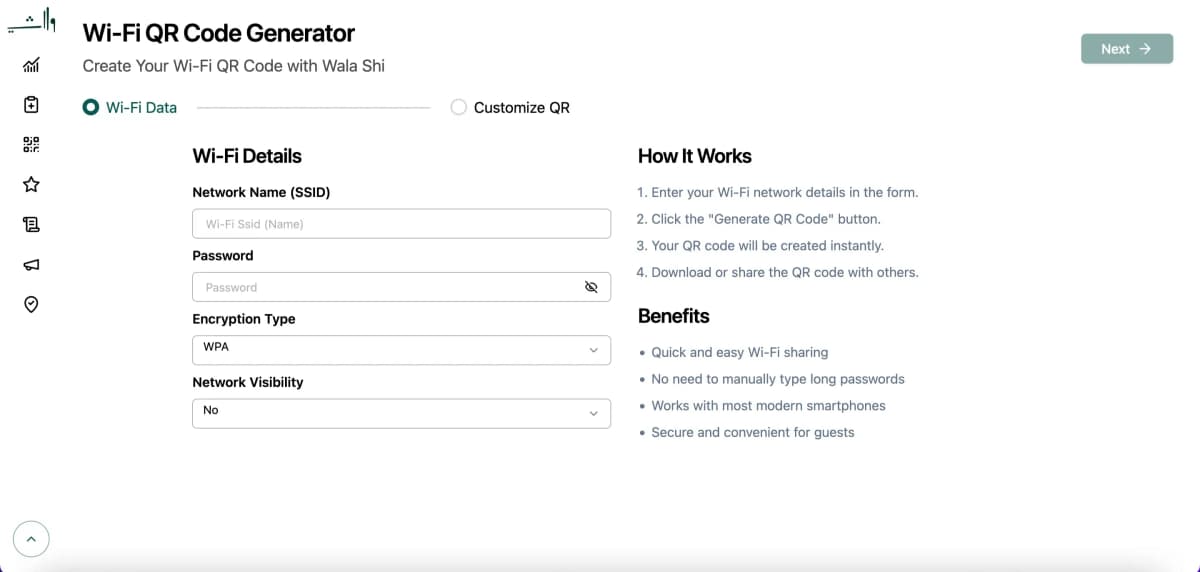Select the Customize QR step radio
This screenshot has height=572, width=1200.
(x=459, y=107)
